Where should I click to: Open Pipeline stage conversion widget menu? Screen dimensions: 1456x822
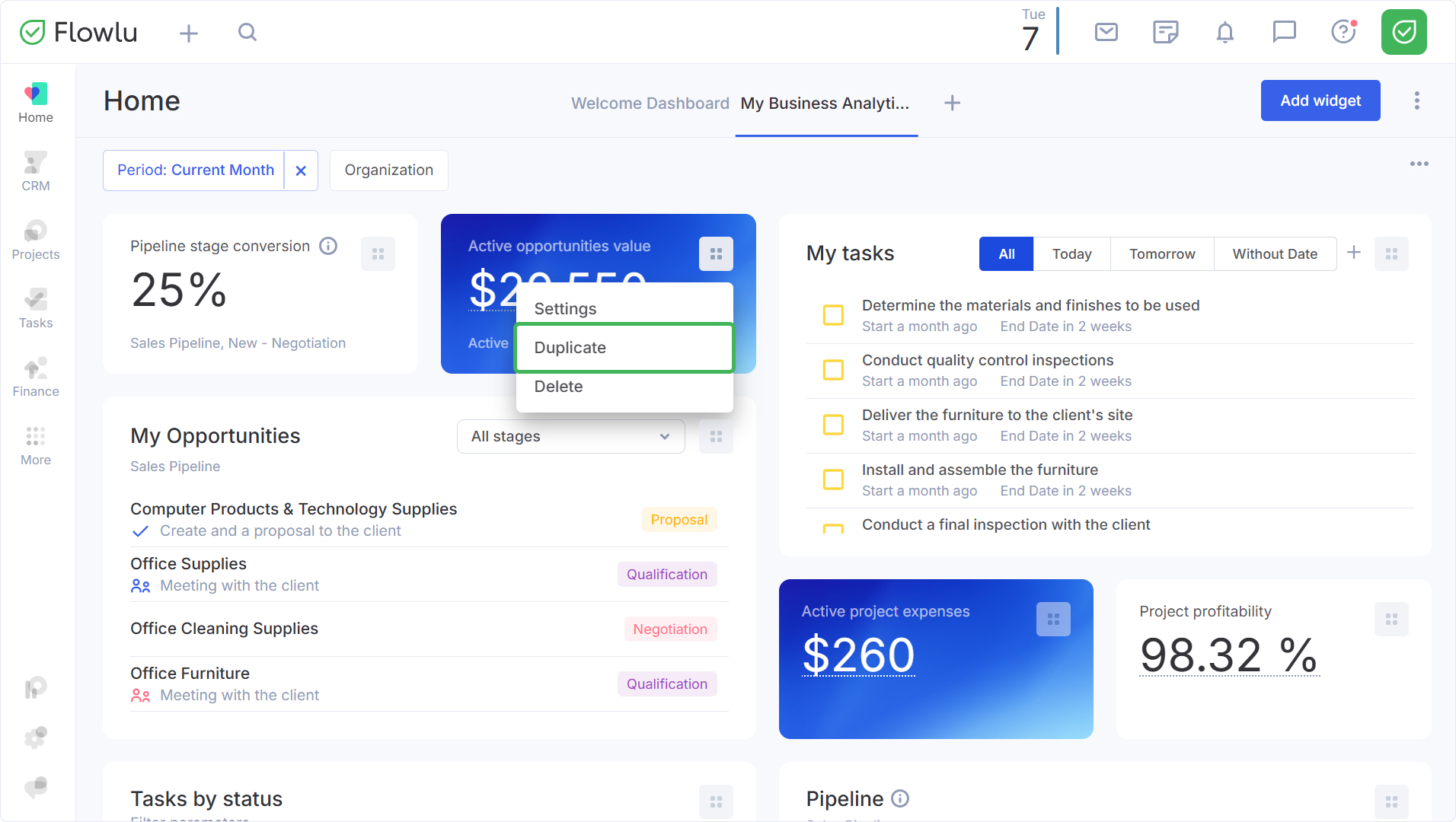pyautogui.click(x=378, y=254)
